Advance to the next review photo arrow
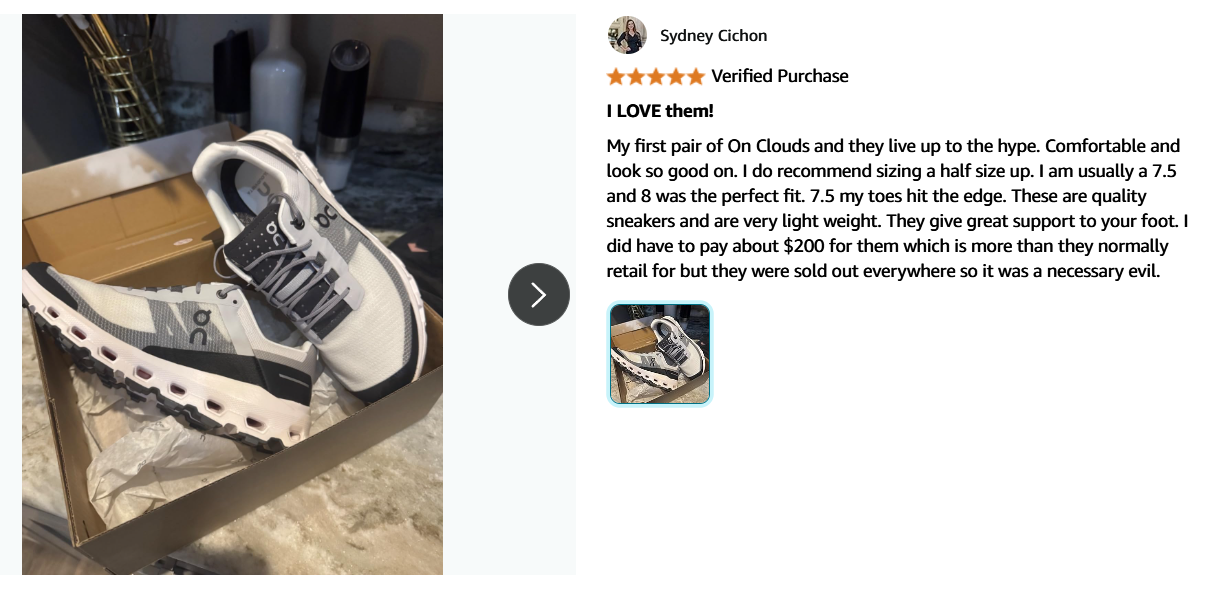 coord(539,294)
